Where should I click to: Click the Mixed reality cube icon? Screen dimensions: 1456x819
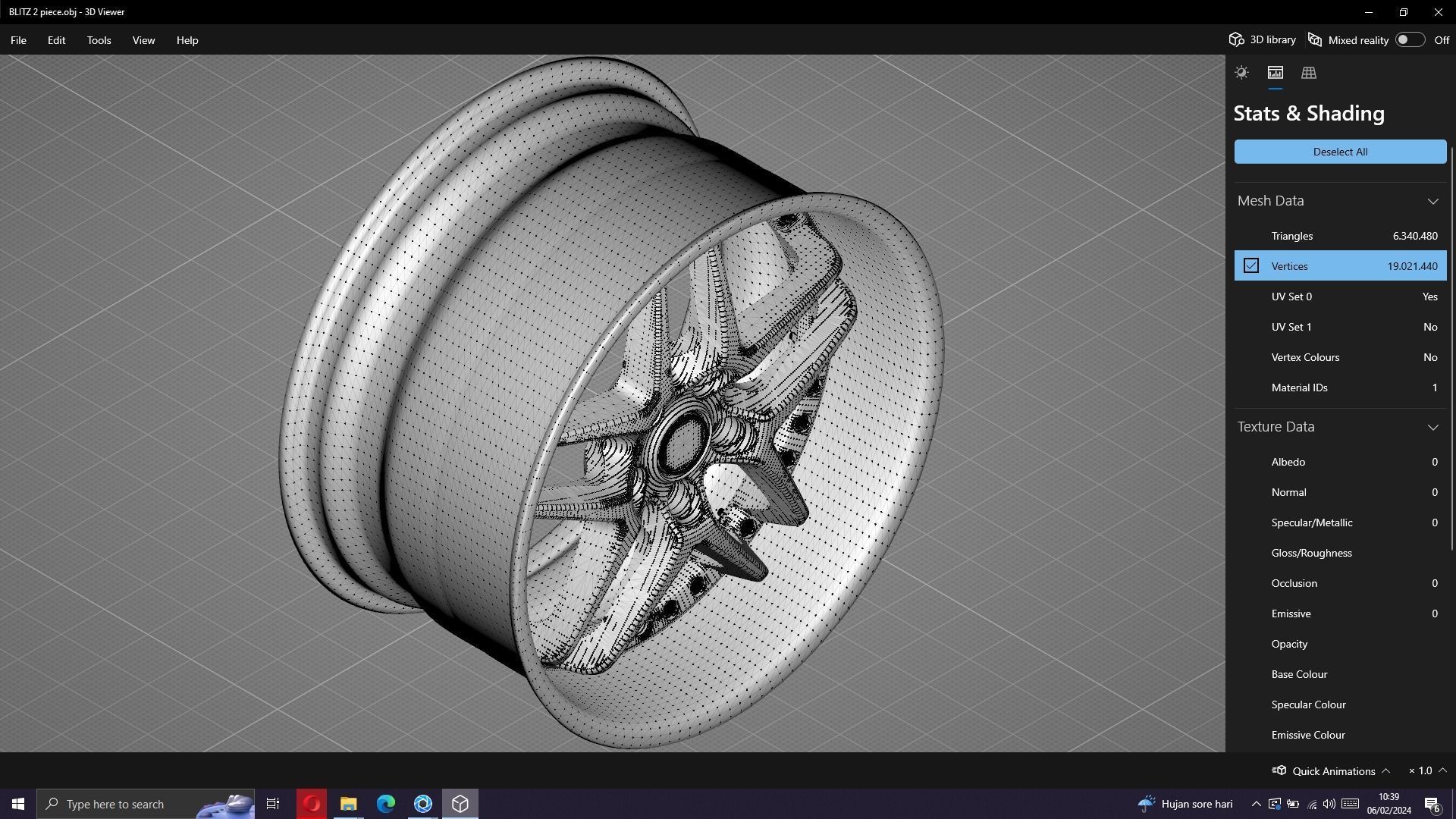pos(1315,40)
